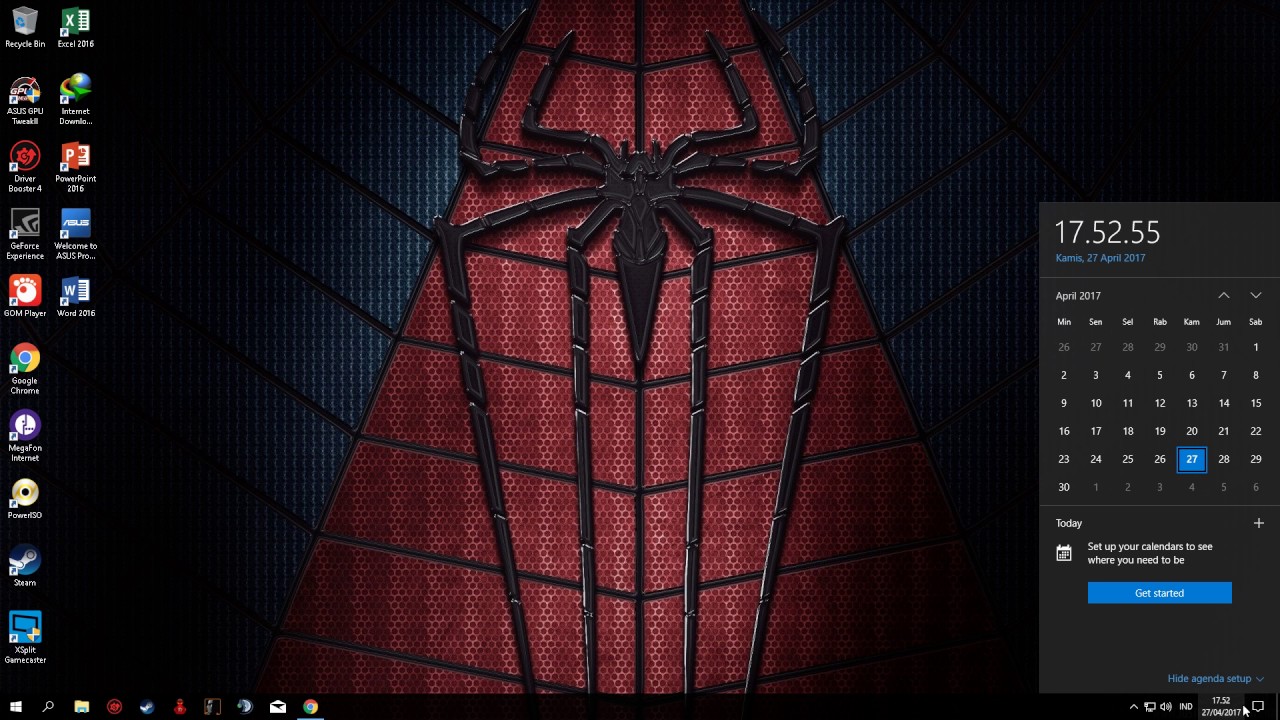Image resolution: width=1280 pixels, height=720 pixels.
Task: Show hidden system tray icons
Action: click(1133, 707)
